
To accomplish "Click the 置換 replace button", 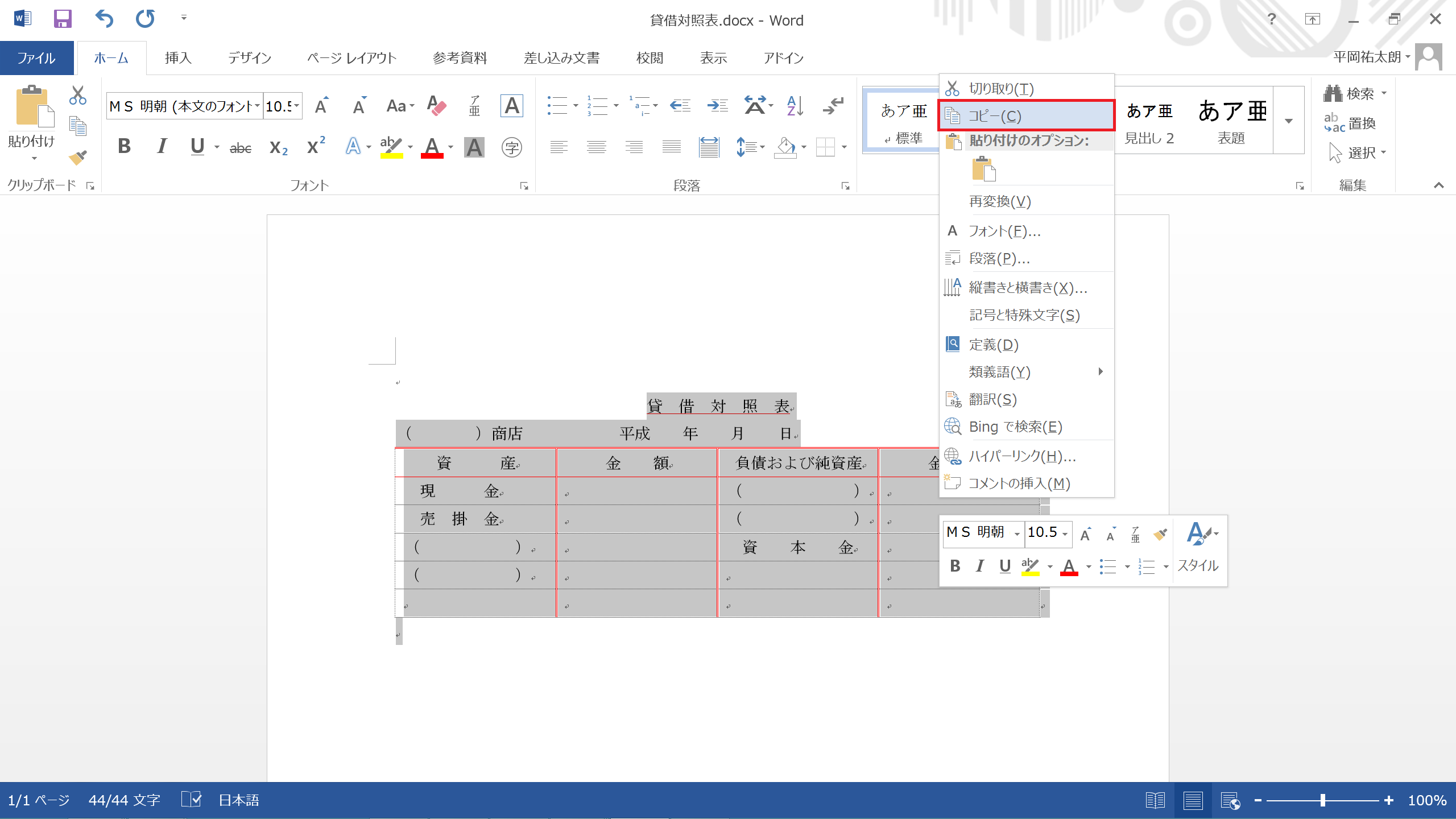I will tap(1350, 123).
